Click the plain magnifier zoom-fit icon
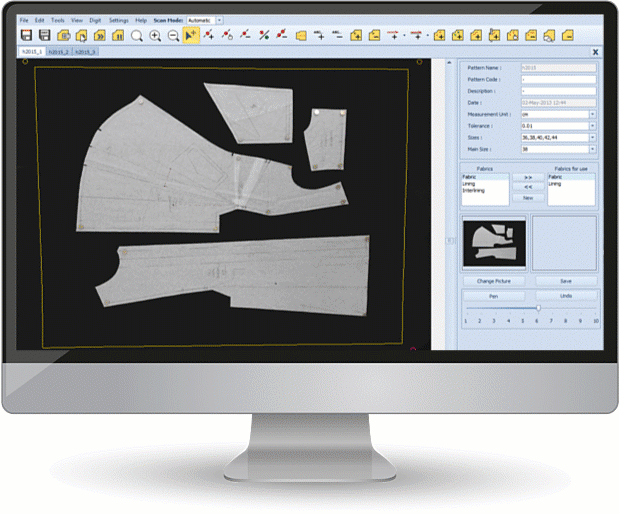Viewport: 619px width, 514px height. point(137,35)
